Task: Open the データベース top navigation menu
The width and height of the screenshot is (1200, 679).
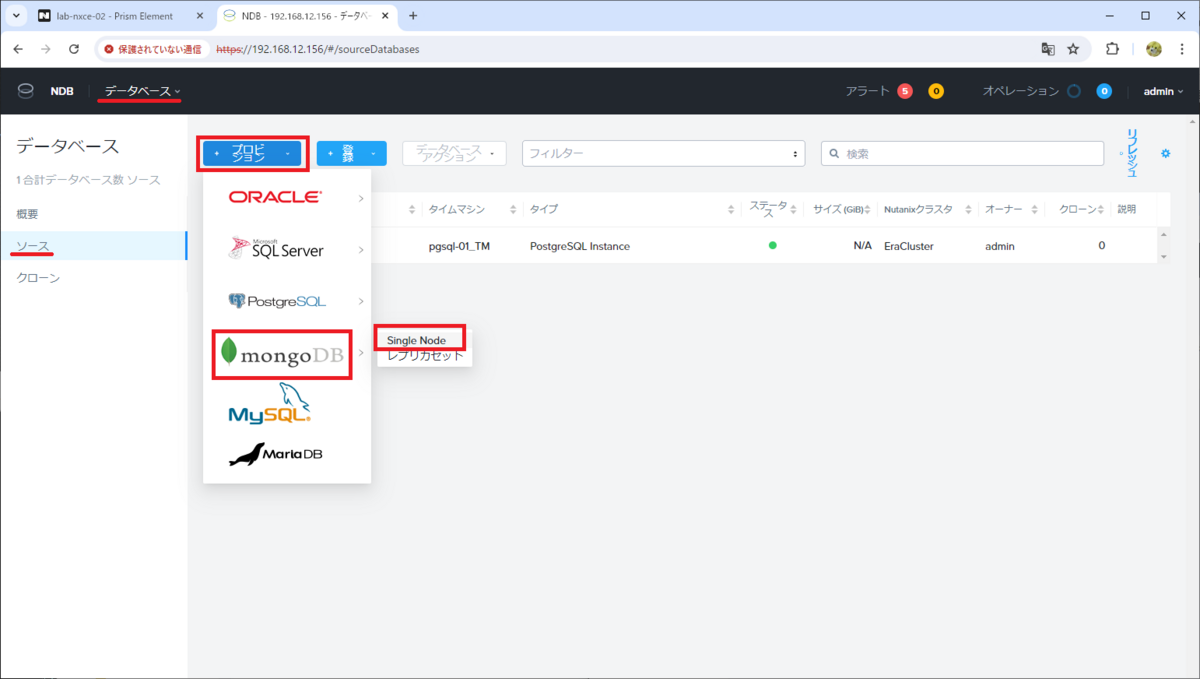Action: click(x=142, y=91)
